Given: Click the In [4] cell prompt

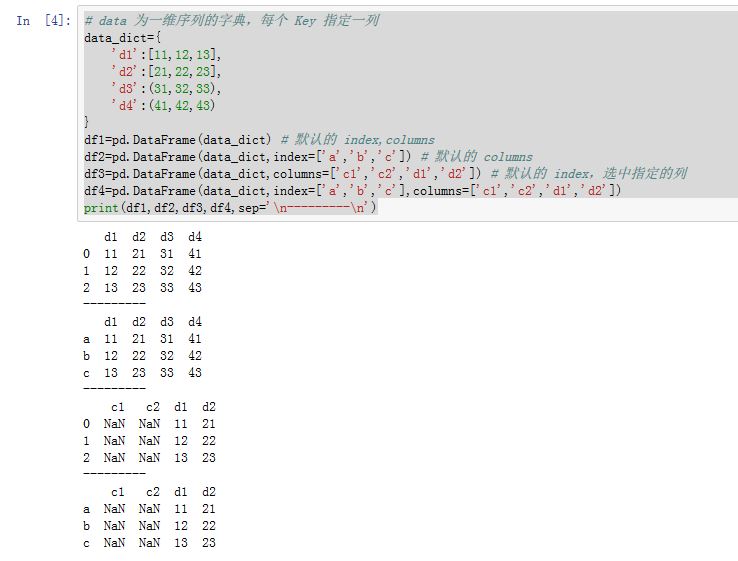Looking at the screenshot, I should tap(43, 21).
